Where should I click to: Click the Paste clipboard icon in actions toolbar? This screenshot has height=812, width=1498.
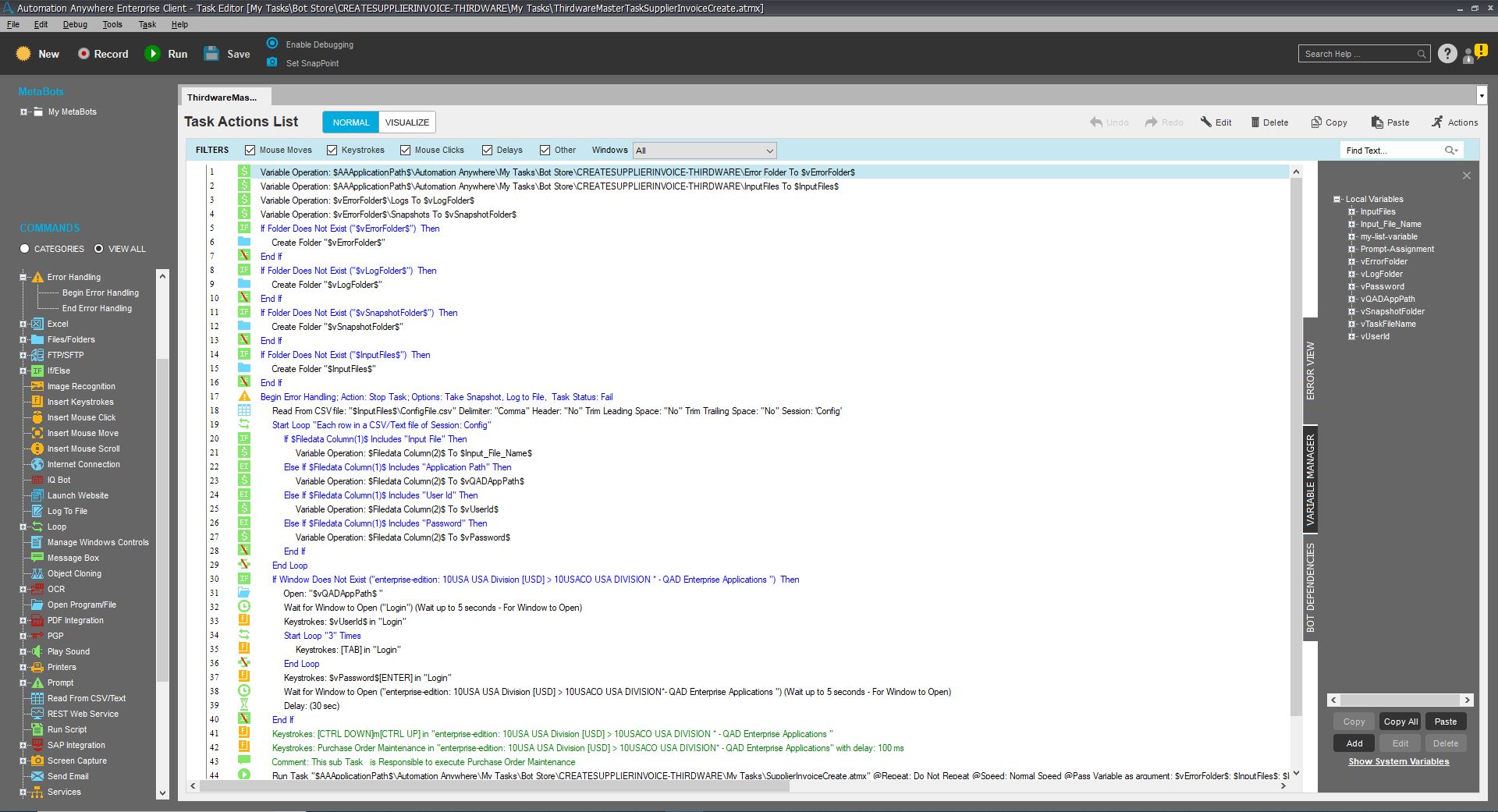coord(1376,122)
